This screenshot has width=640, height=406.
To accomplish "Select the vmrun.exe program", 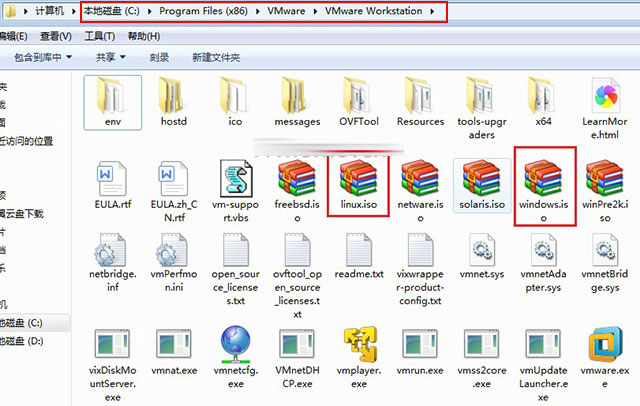I will coord(420,353).
